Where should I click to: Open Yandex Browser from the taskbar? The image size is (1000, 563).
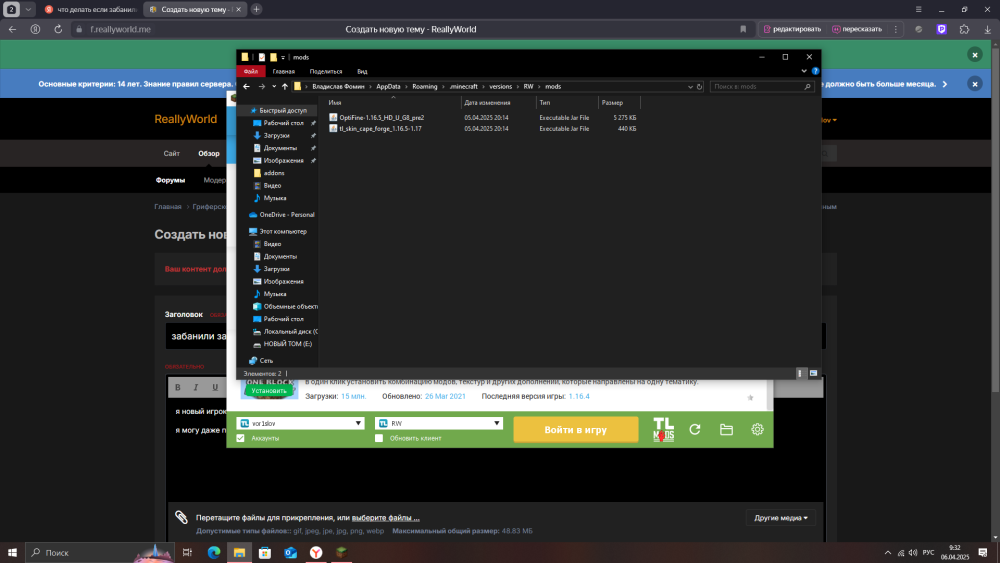click(x=316, y=553)
